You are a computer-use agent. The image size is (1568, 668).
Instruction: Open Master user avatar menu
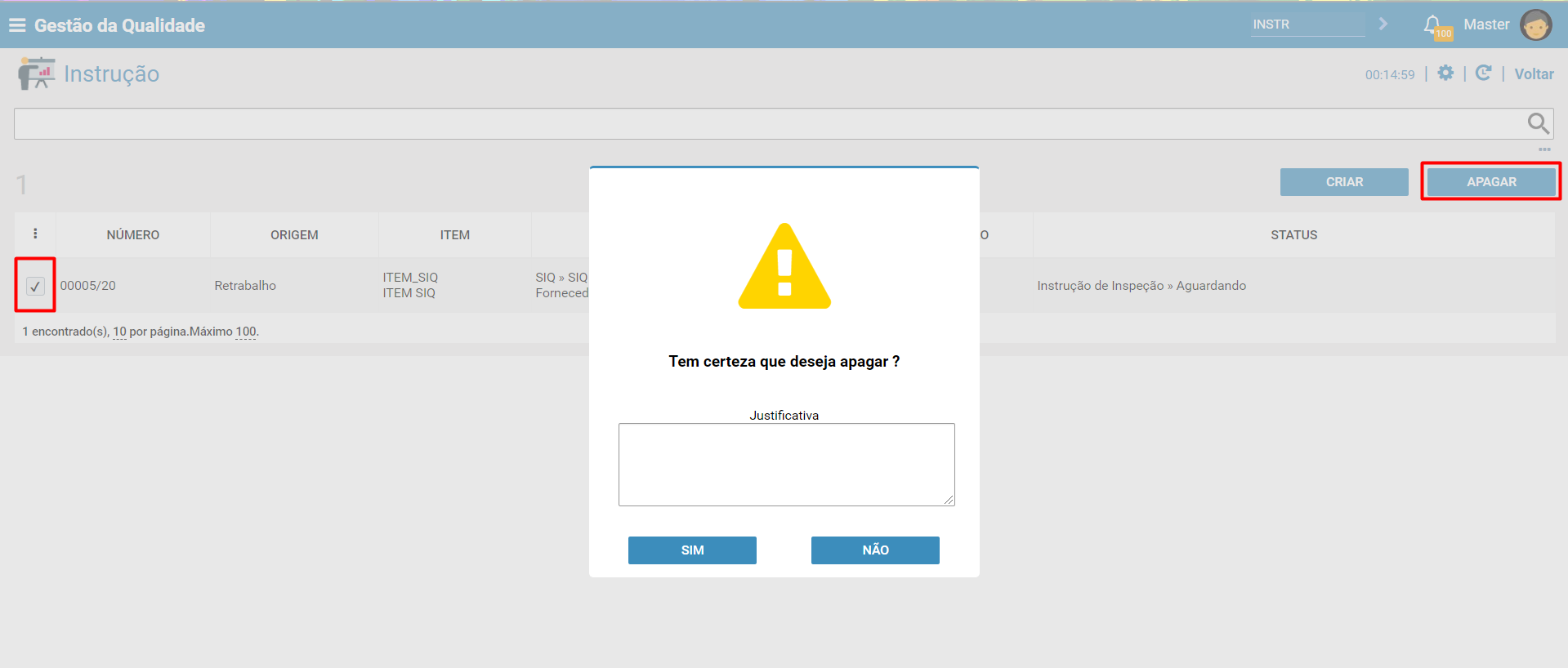tap(1535, 24)
